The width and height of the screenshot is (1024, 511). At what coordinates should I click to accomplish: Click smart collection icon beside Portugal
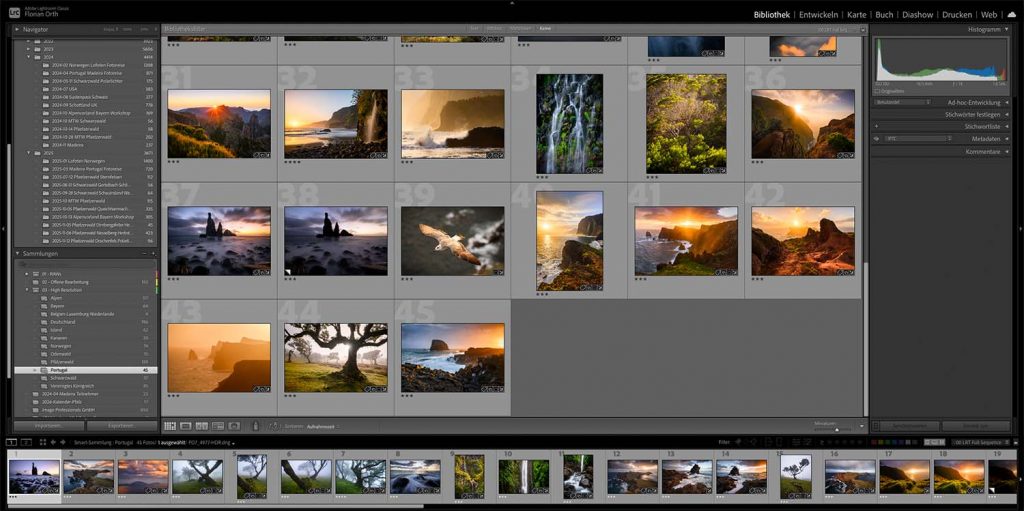click(44, 370)
